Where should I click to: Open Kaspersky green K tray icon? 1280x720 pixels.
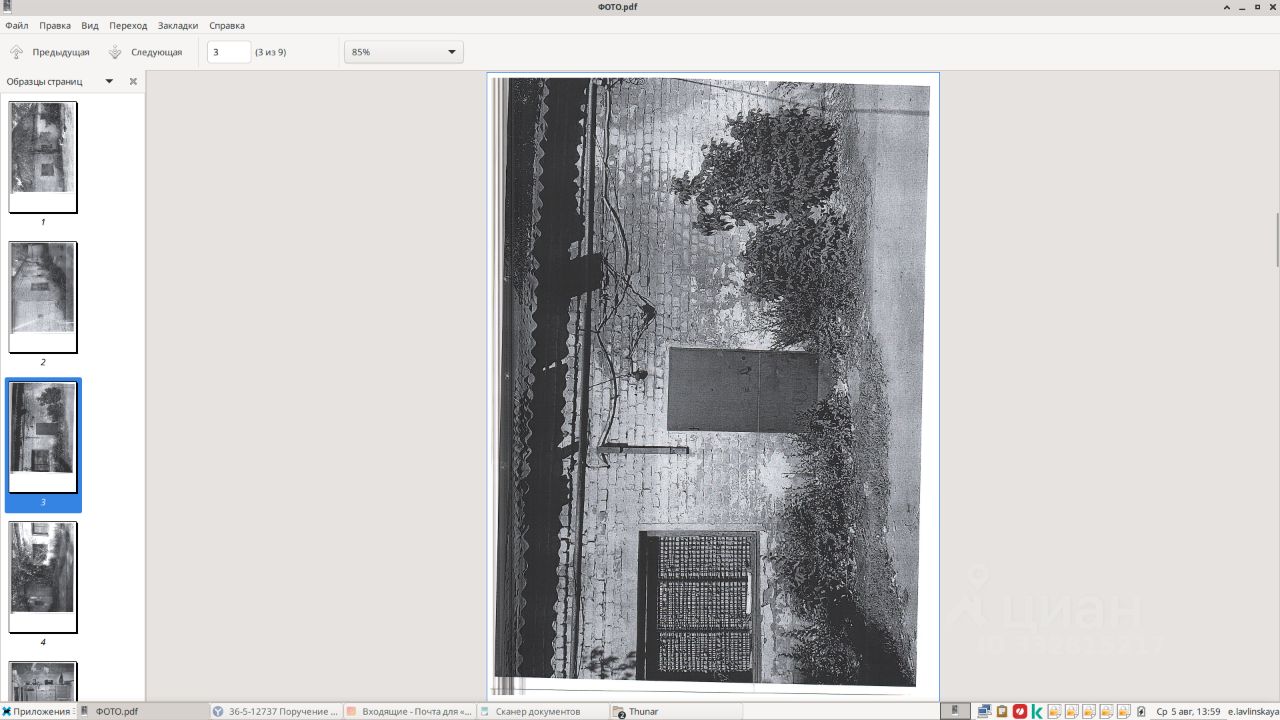point(1037,712)
